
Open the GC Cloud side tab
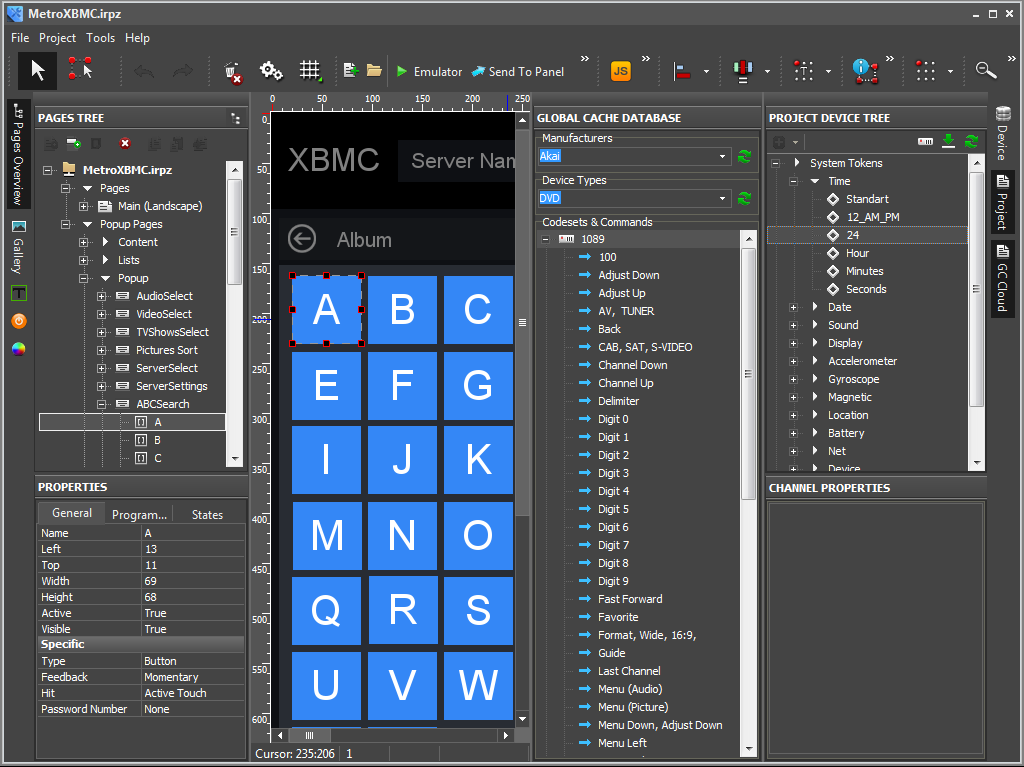click(1002, 279)
